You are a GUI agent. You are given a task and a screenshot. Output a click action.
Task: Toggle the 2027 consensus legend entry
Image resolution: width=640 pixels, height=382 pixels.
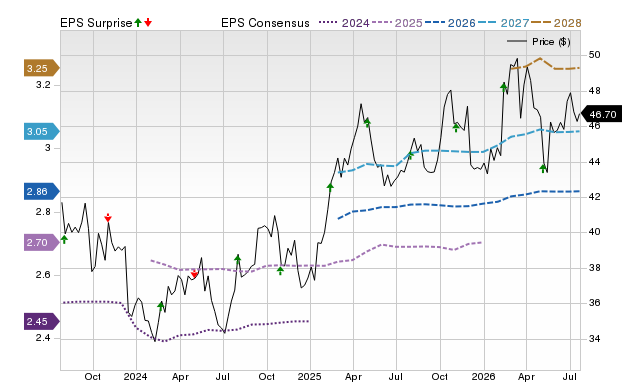point(503,23)
